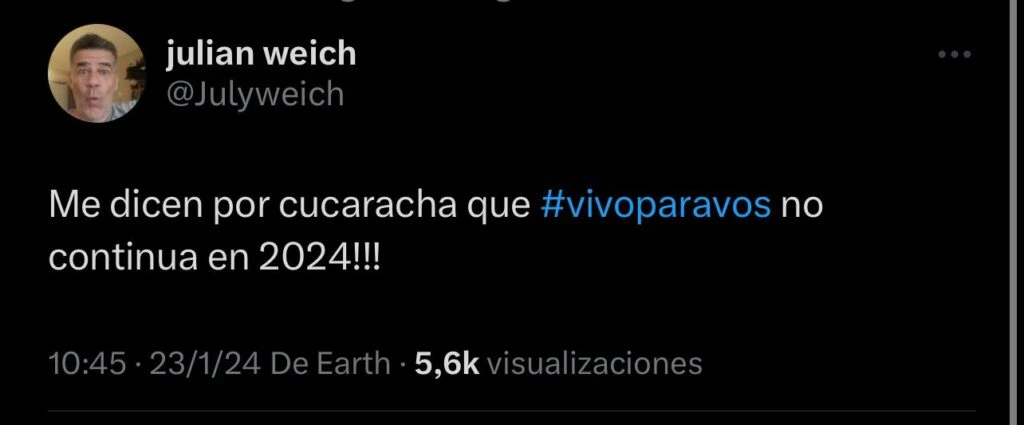The width and height of the screenshot is (1024, 425).
Task: Select the text 'continua en 2024!!!'
Action: point(214,259)
